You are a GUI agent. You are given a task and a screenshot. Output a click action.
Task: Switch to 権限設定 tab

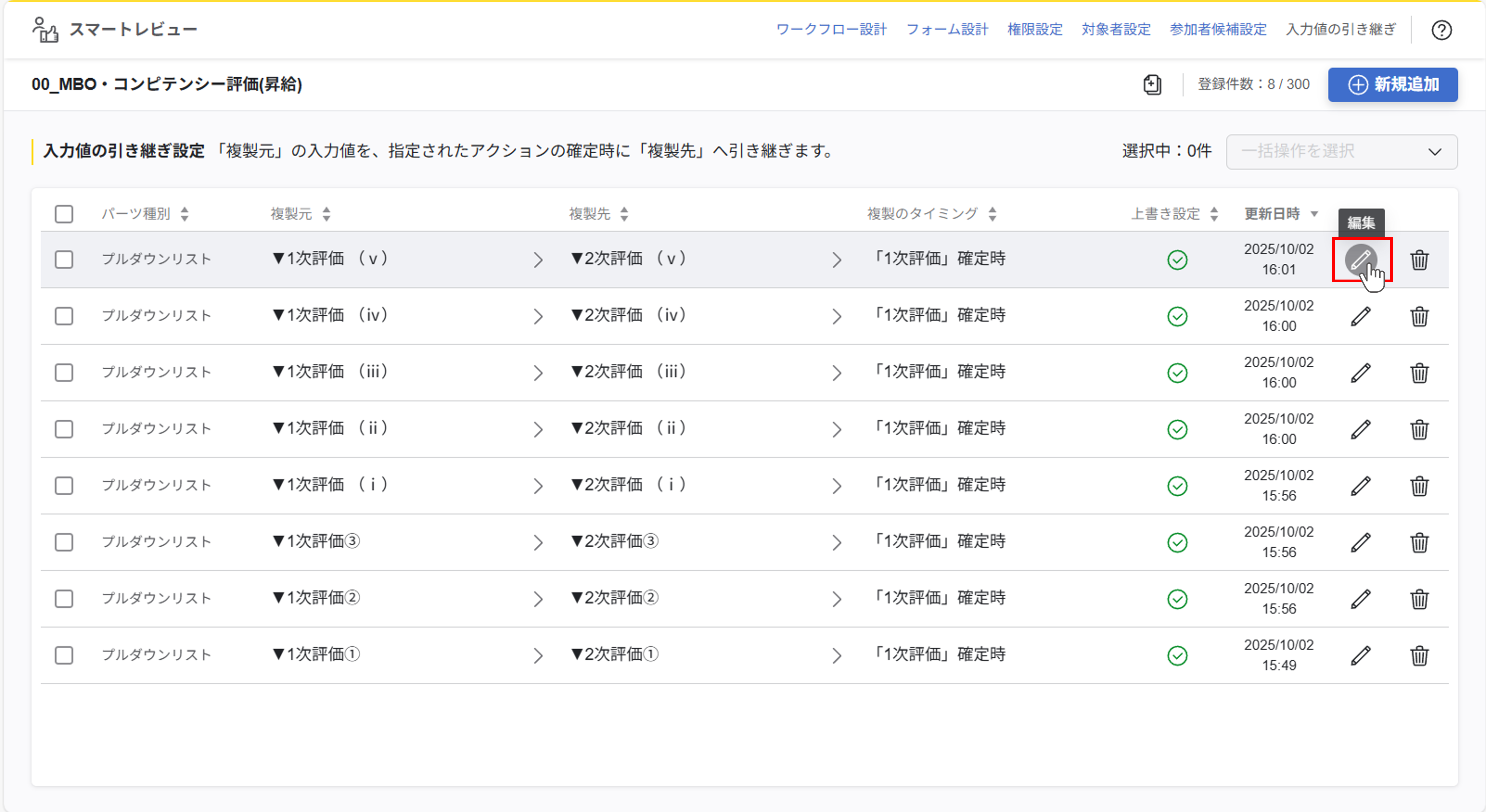pyautogui.click(x=1034, y=29)
